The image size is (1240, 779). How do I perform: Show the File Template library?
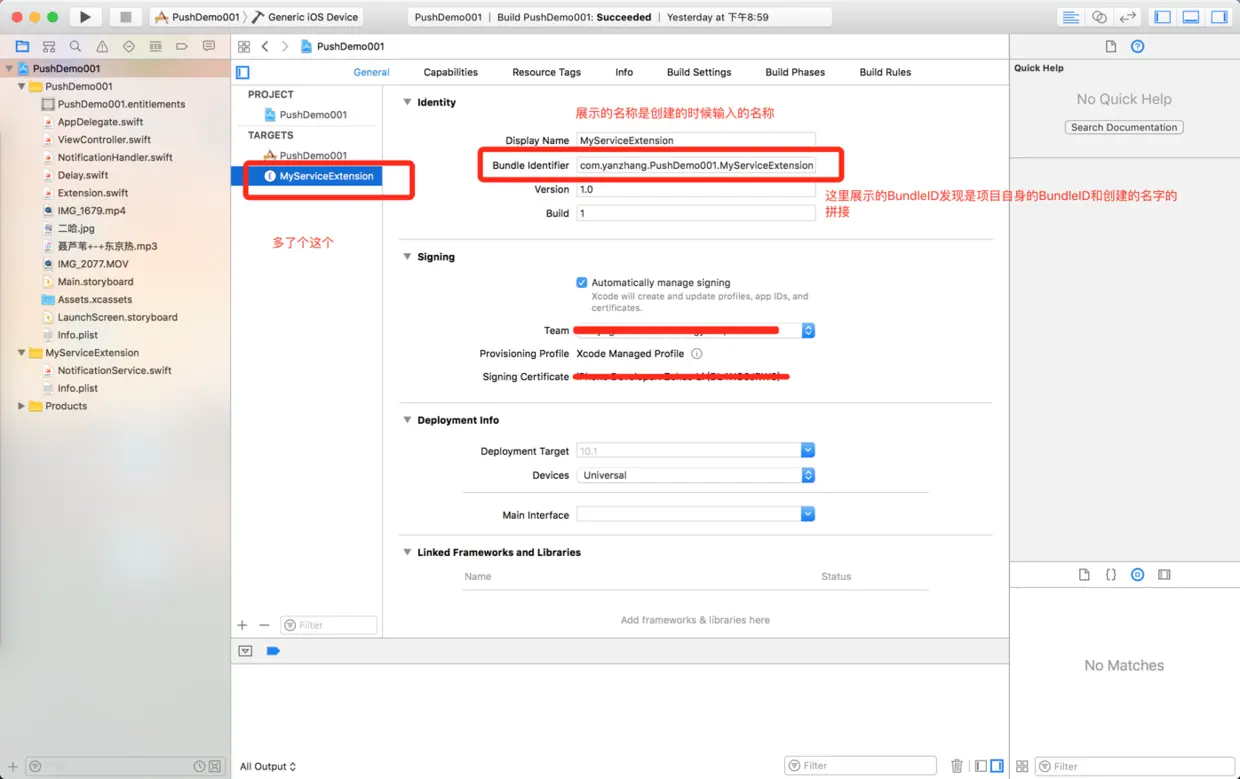[1084, 575]
